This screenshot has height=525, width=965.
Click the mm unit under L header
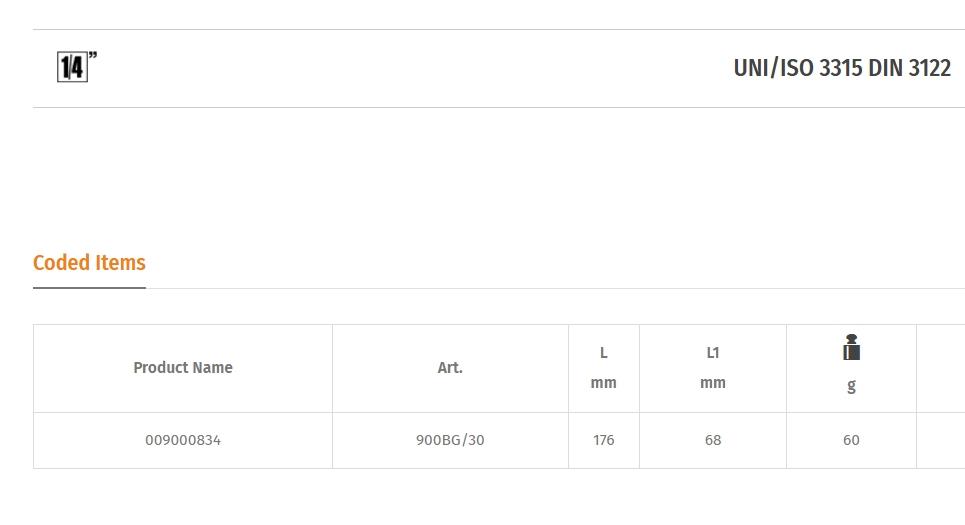coord(604,383)
